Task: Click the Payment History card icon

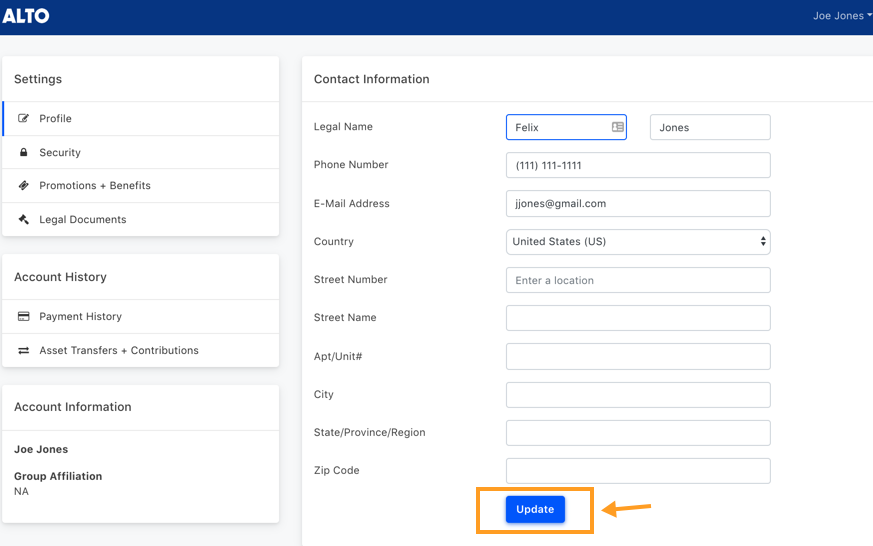Action: coord(23,316)
